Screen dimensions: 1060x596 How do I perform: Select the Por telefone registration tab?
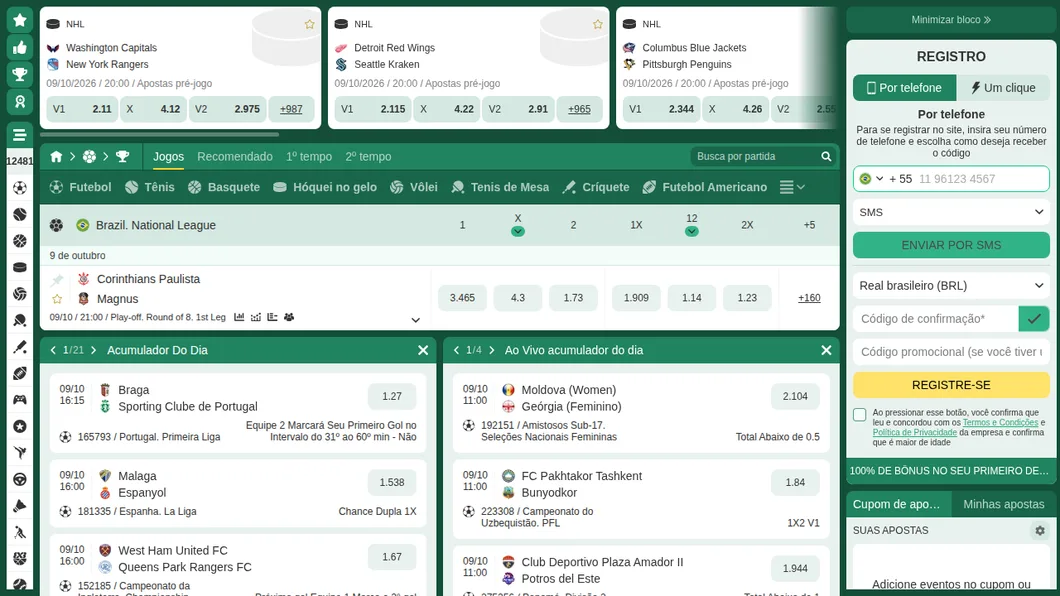pyautogui.click(x=905, y=88)
